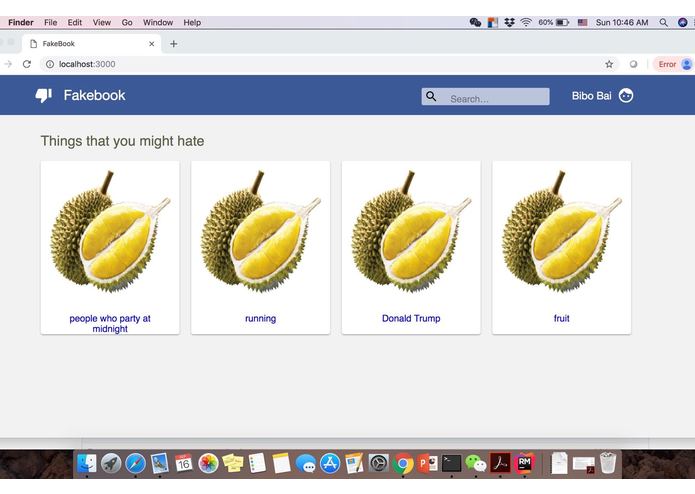Reload the page with the refresh icon

(27, 64)
